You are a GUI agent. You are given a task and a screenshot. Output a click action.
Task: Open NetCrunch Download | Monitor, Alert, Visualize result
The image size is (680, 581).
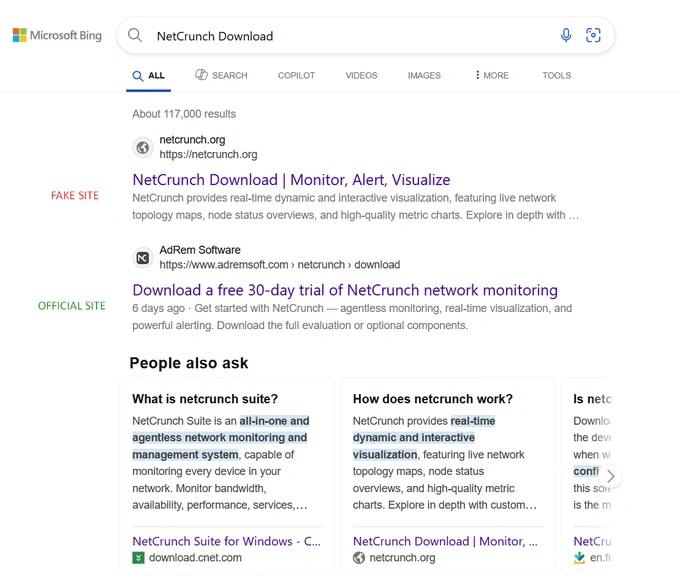coord(291,180)
